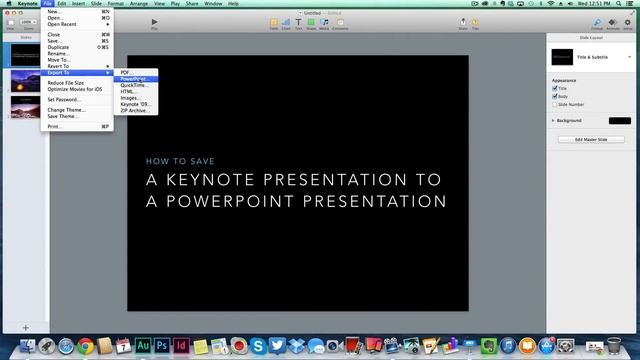Insert a Table from the toolbar
640x360 pixels.
[274, 22]
